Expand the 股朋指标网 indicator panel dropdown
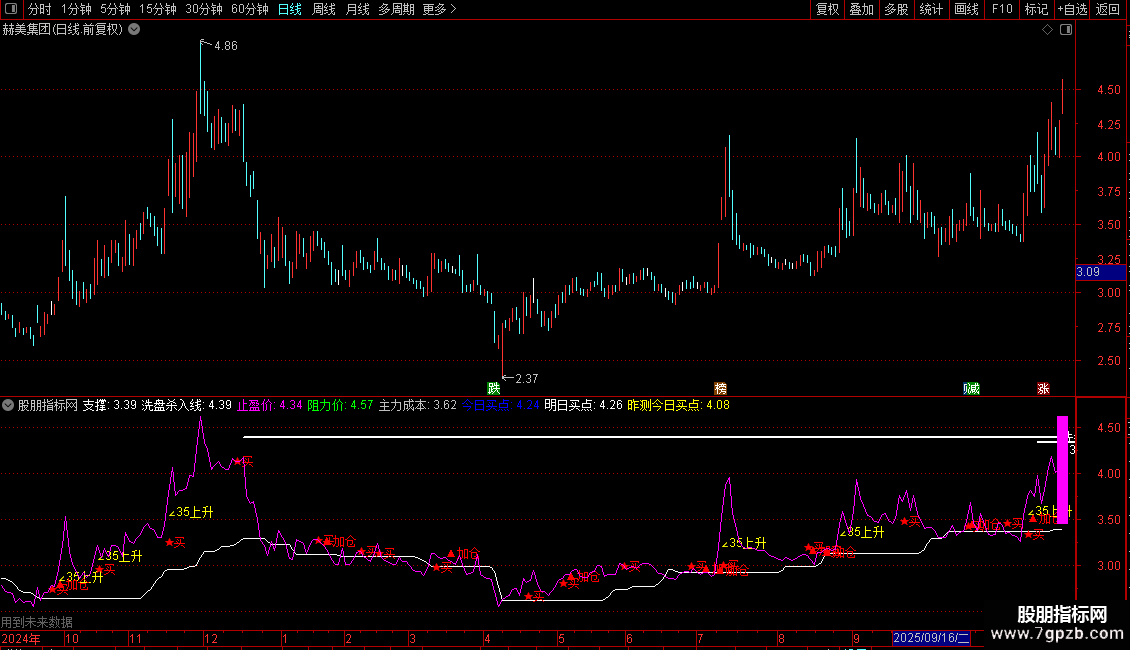 [x=8, y=406]
